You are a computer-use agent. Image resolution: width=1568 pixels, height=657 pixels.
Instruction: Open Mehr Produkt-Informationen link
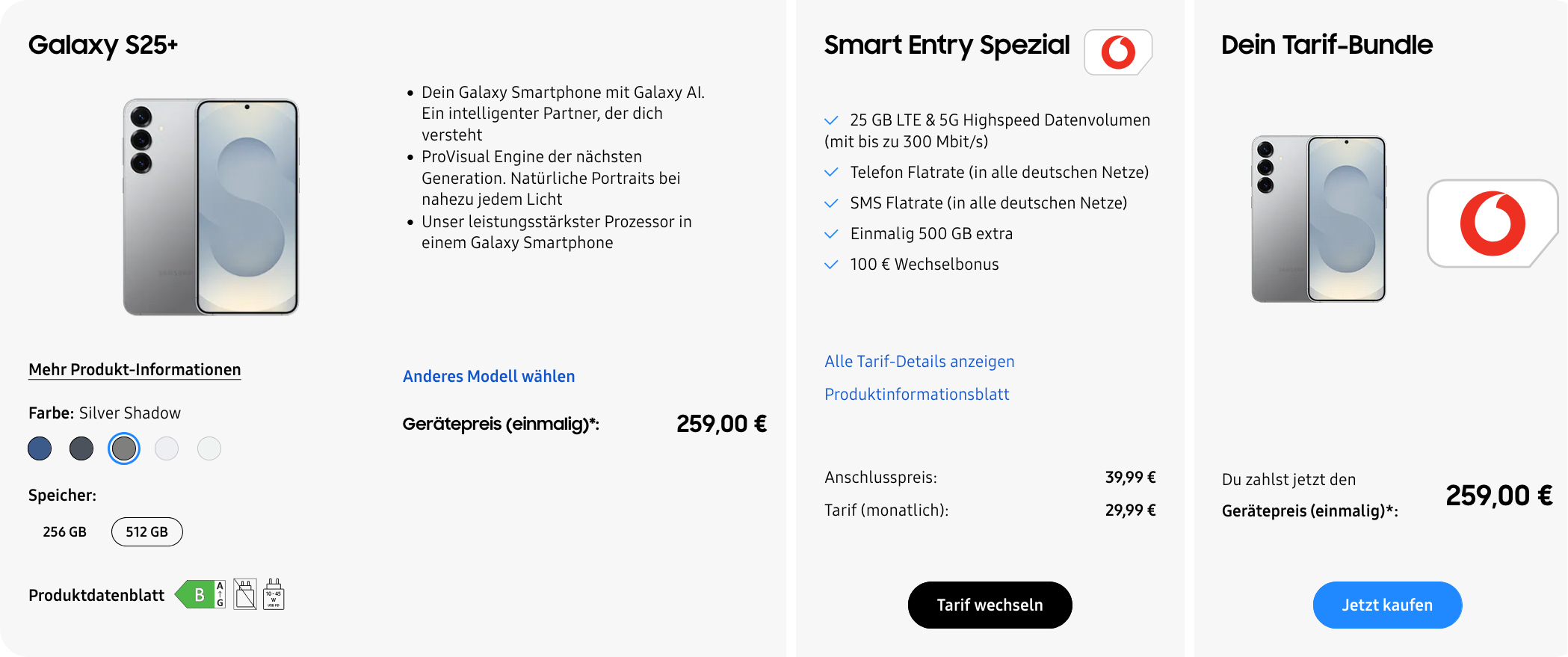(x=135, y=370)
